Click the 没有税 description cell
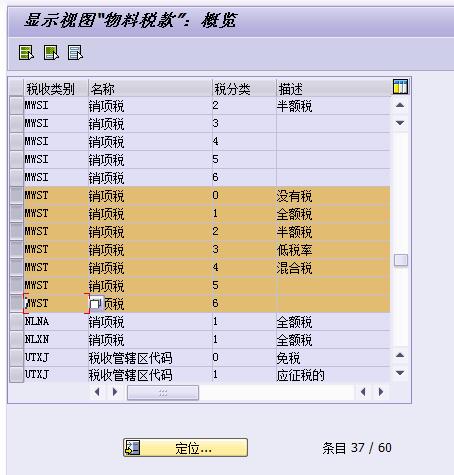The height and width of the screenshot is (475, 454). (x=333, y=196)
